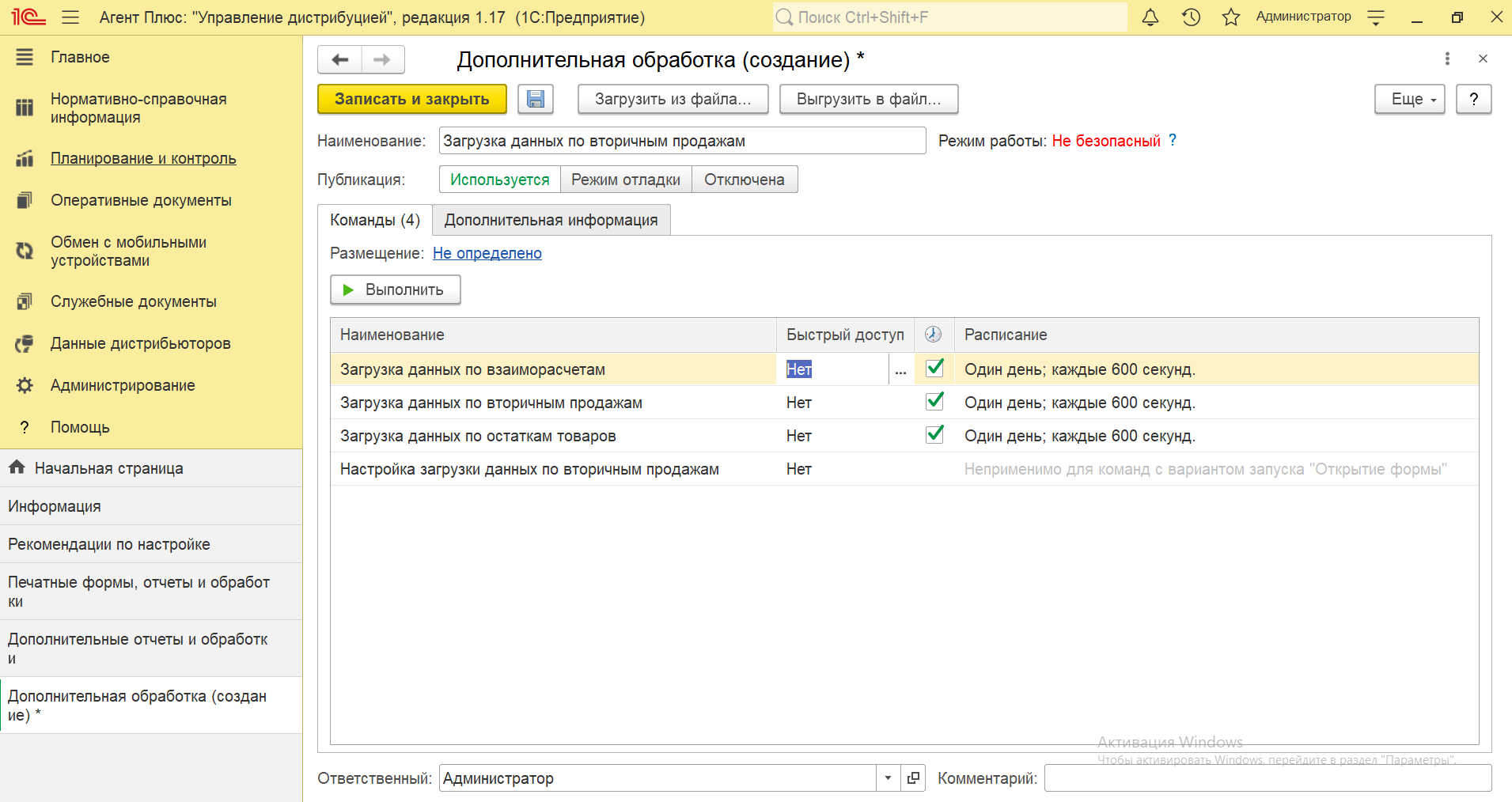This screenshot has width=1512, height=802.
Task: Set publication to Используется
Action: [500, 180]
